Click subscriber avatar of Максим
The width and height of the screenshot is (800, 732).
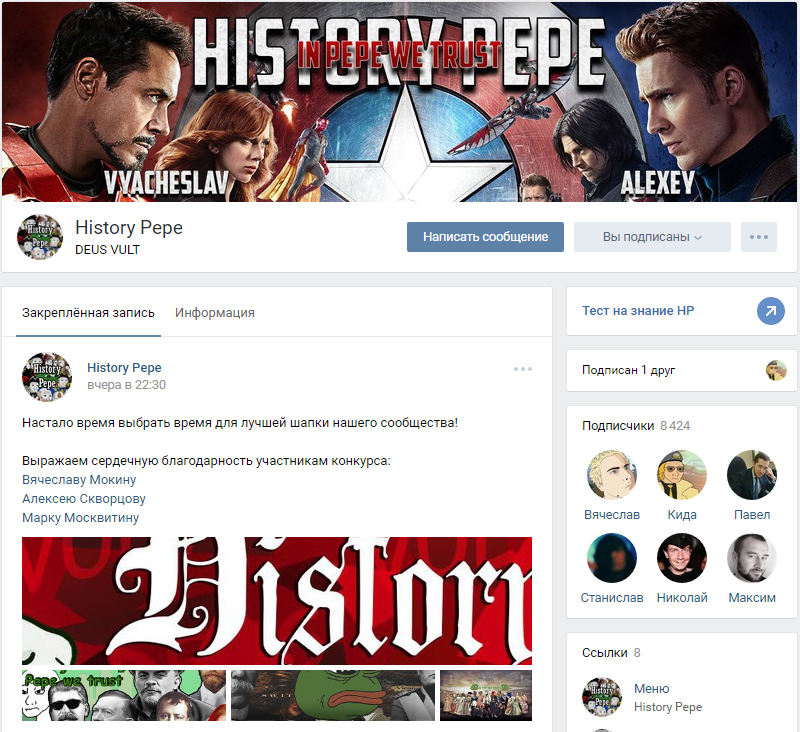pos(752,558)
